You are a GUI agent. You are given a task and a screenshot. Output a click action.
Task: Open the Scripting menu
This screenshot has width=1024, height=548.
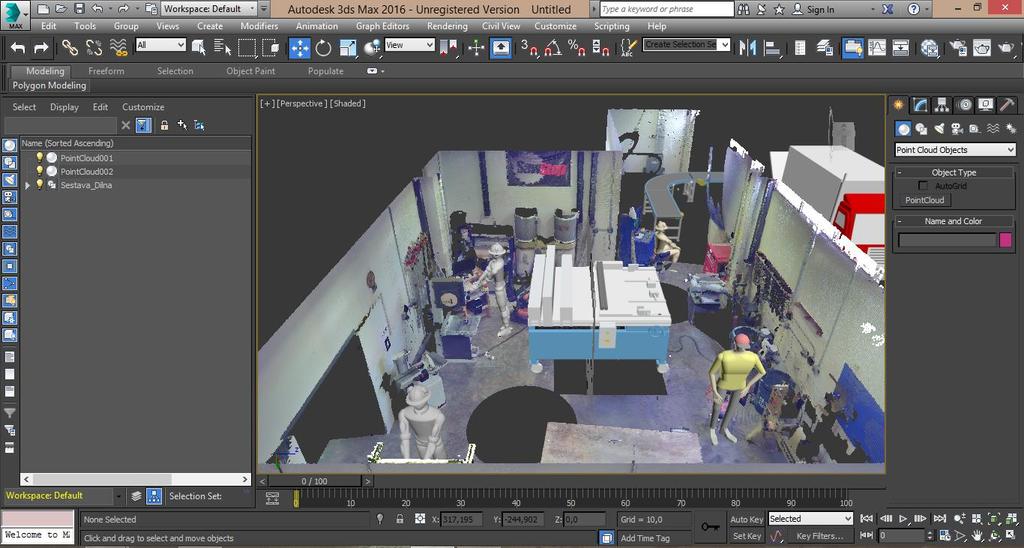611,26
